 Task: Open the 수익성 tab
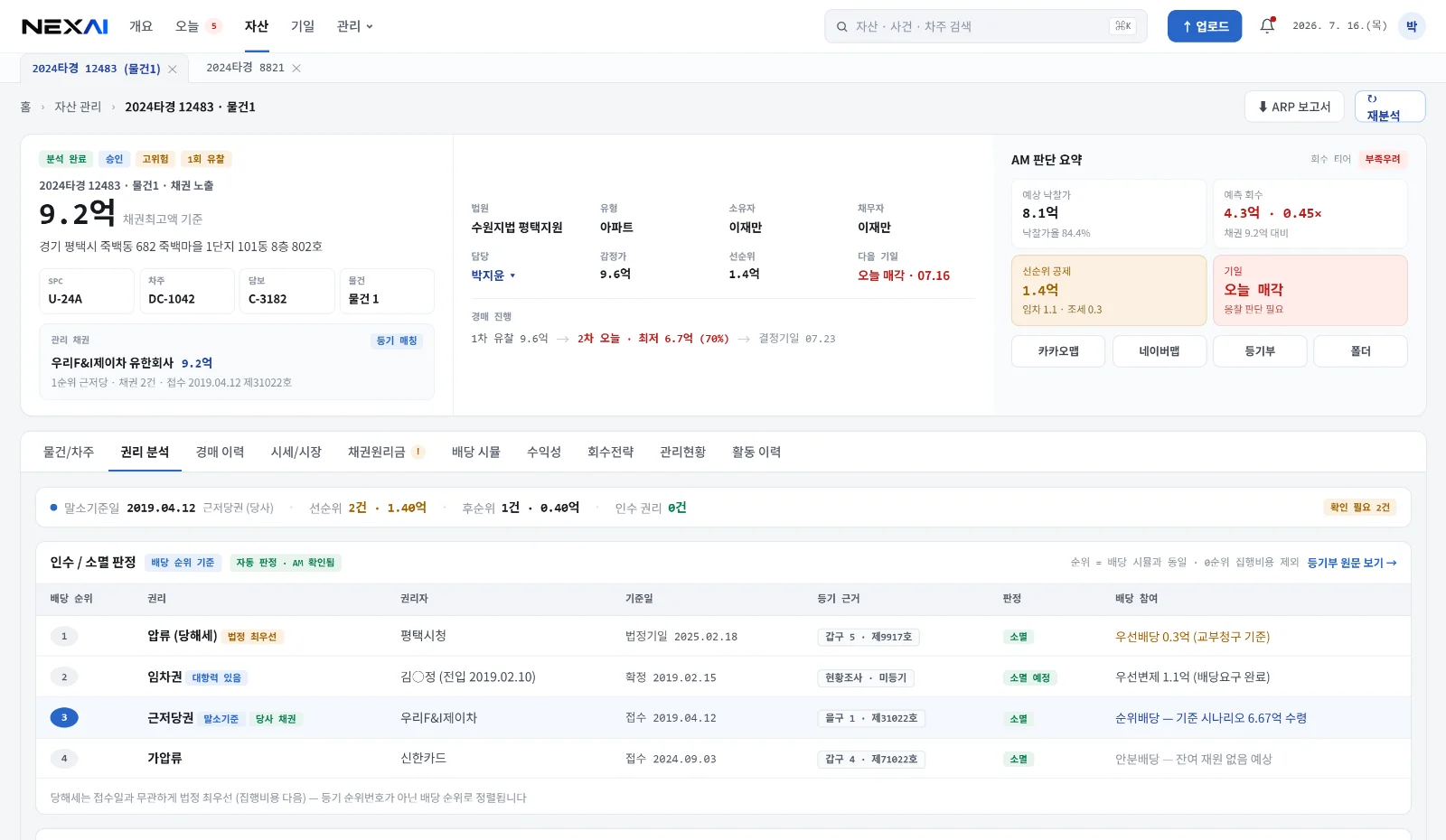click(544, 452)
